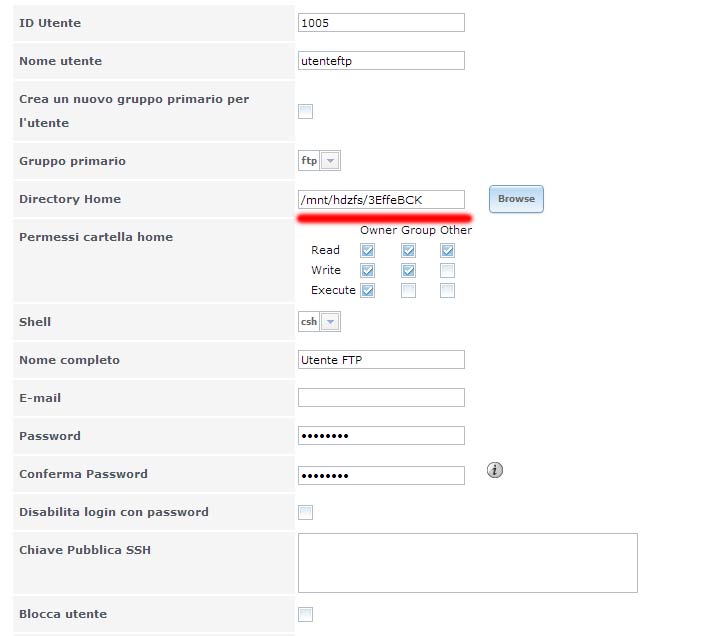
Task: Toggle Disabilita login con password checkbox
Action: [x=305, y=512]
